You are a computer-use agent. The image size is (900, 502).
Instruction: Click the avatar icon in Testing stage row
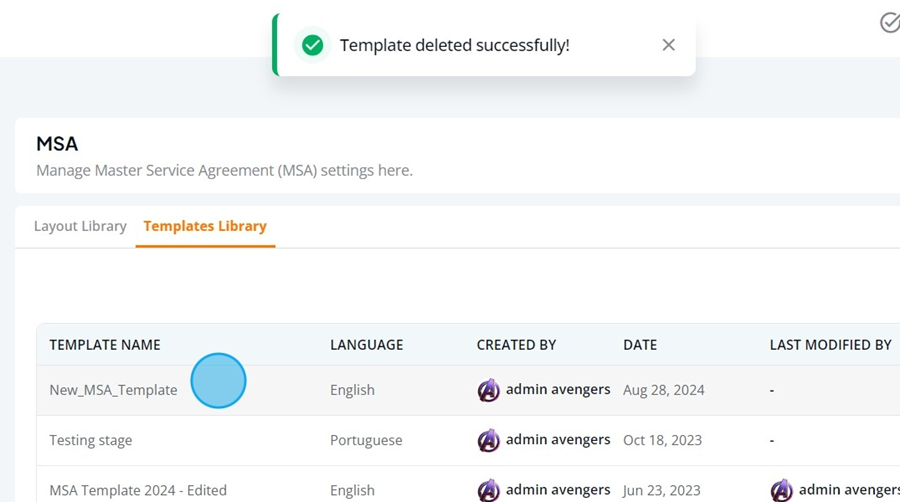point(488,440)
